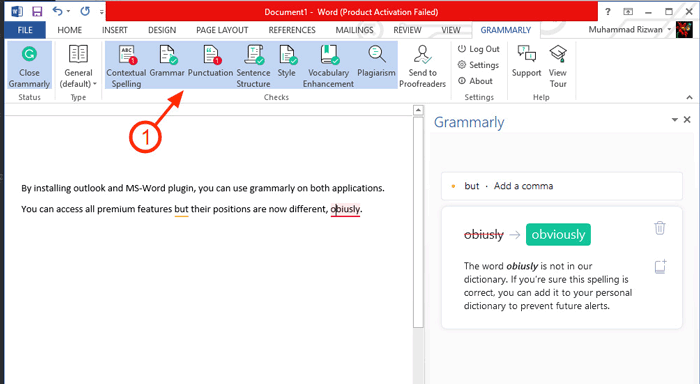The height and width of the screenshot is (384, 700).
Task: Click the Save icon in quick access toolbar
Action: point(37,12)
